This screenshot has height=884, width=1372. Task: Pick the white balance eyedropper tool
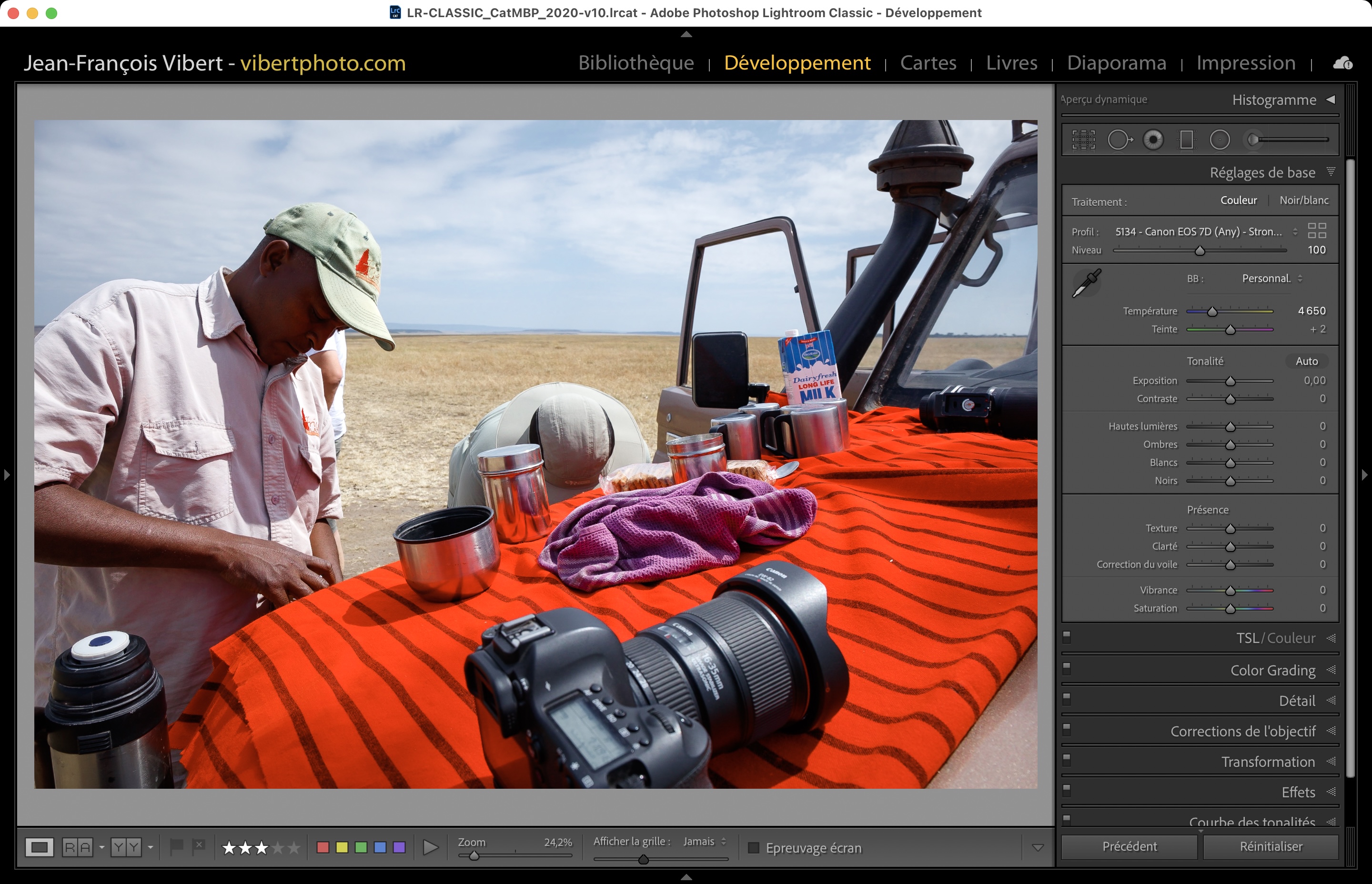1086,283
